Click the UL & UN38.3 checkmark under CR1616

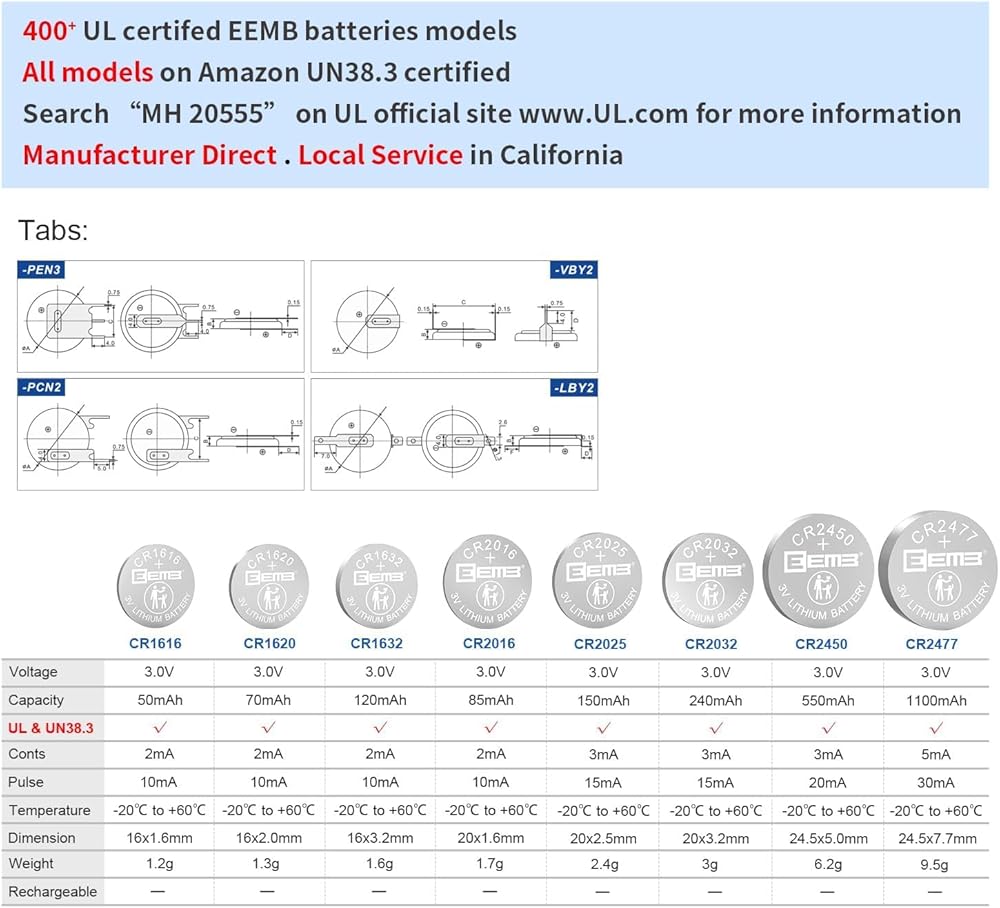(155, 727)
